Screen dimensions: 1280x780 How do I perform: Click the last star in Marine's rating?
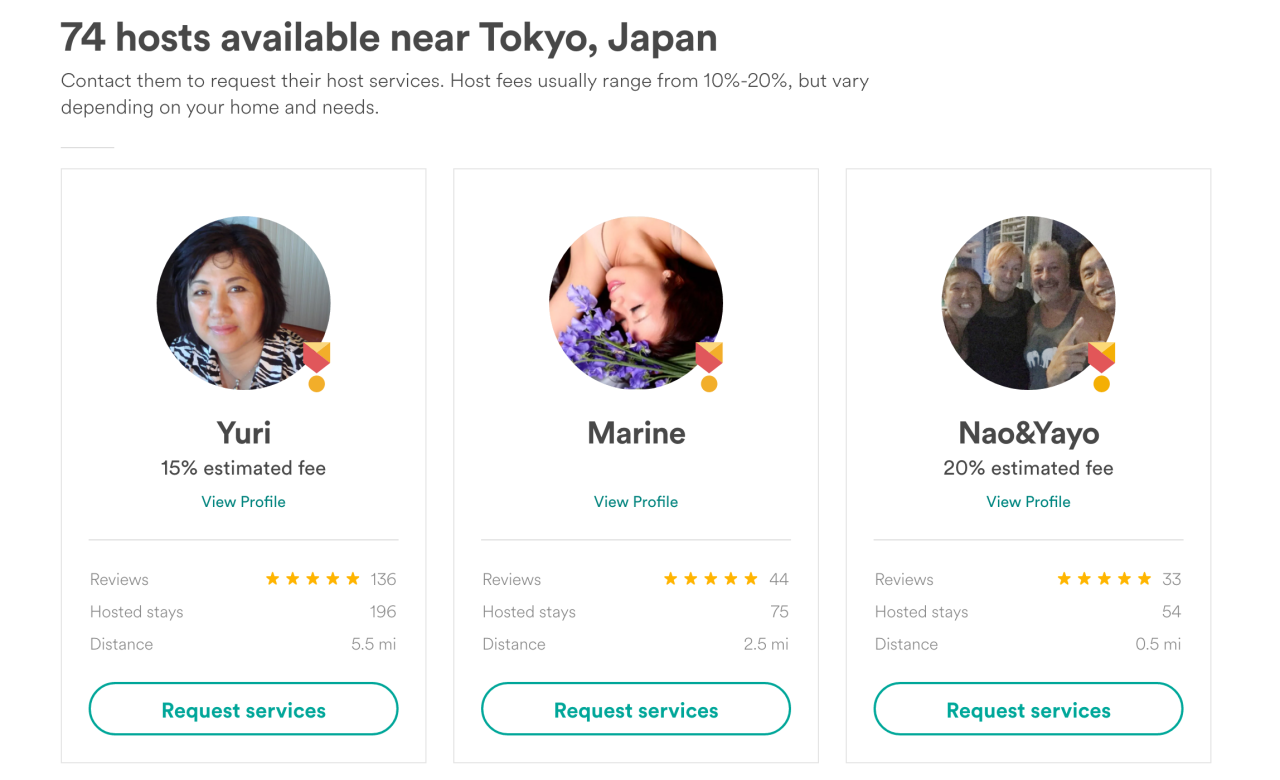pyautogui.click(x=752, y=578)
